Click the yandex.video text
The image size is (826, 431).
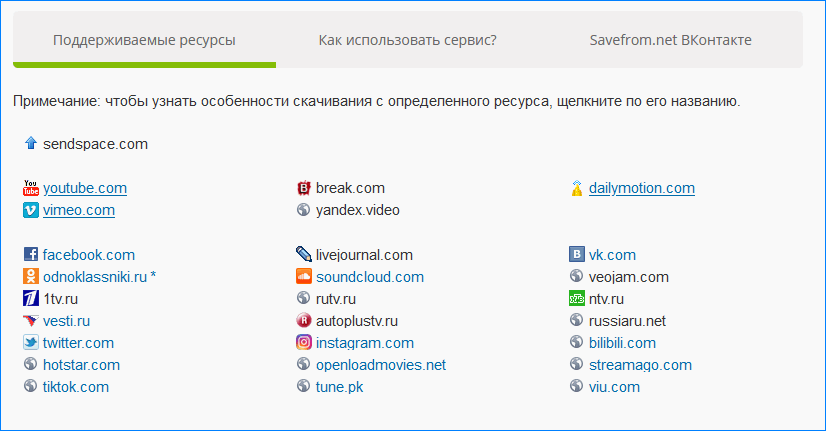(358, 210)
